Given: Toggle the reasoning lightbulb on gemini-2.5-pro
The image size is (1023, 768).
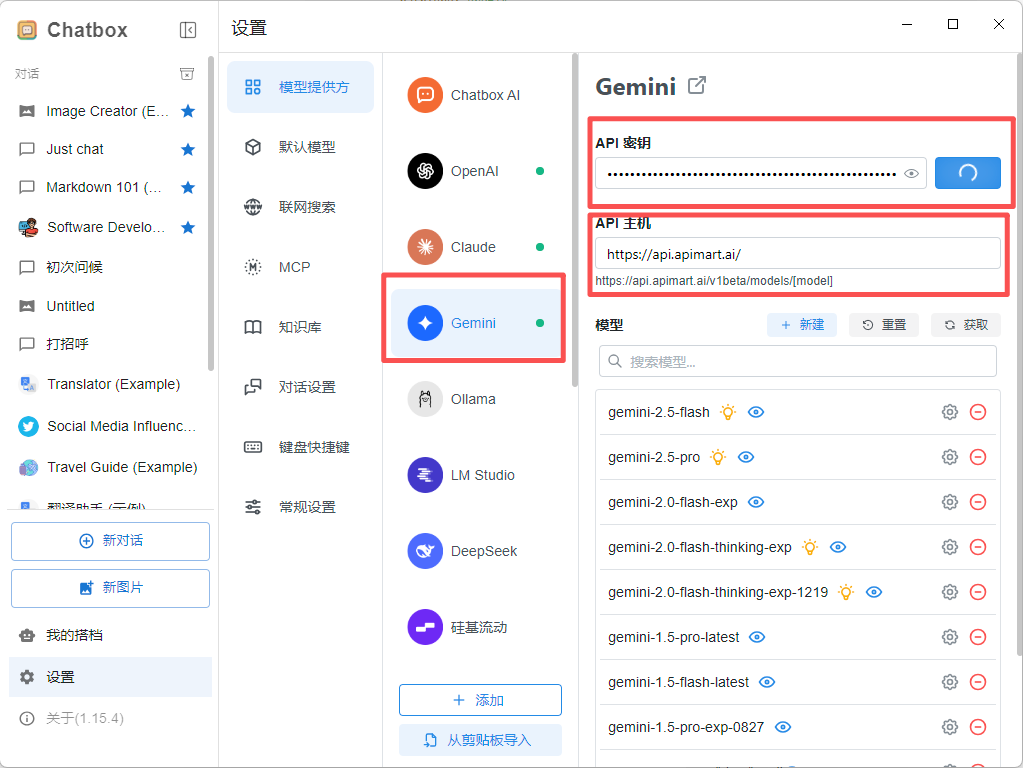Looking at the screenshot, I should tap(717, 457).
